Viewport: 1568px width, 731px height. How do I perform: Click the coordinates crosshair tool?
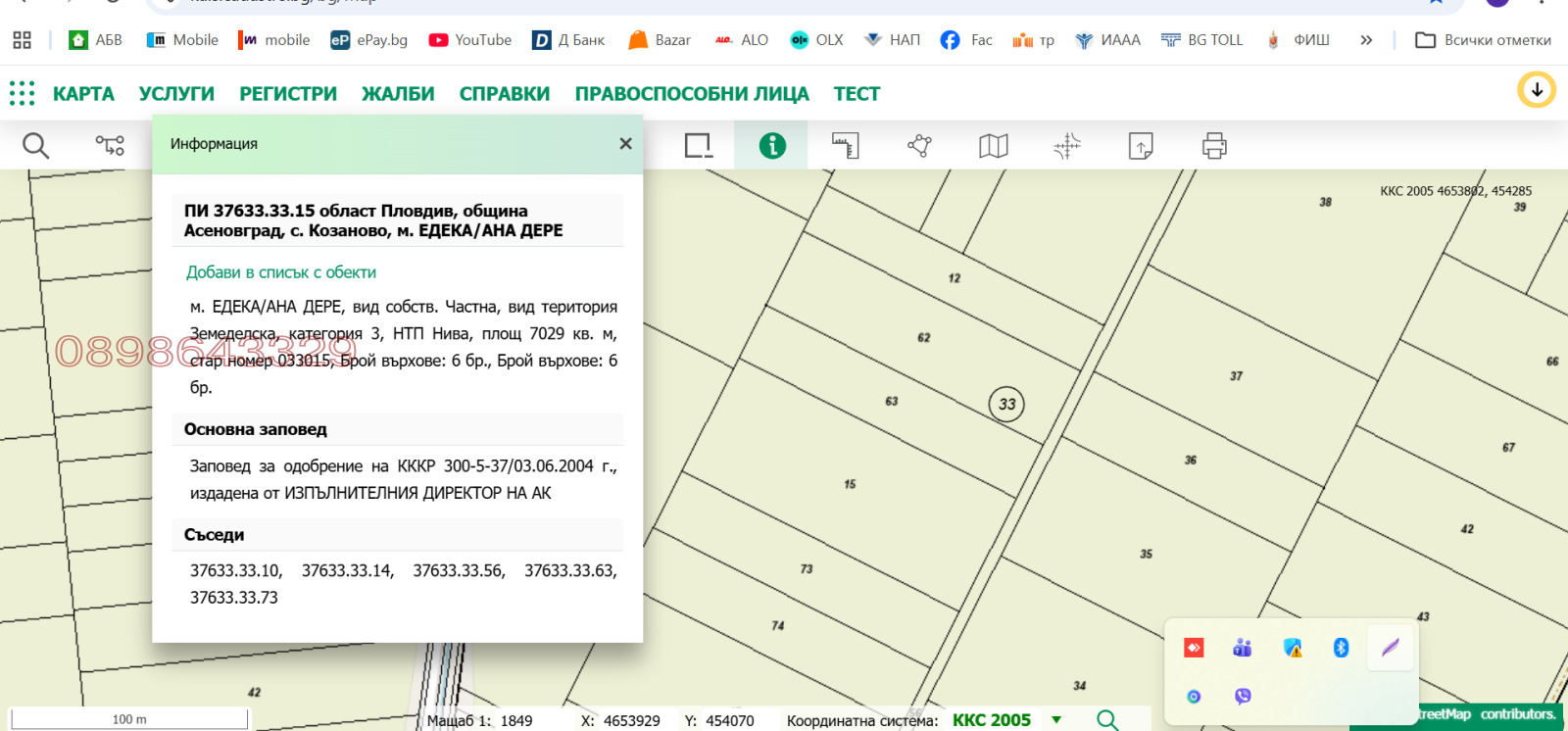pos(1067,146)
